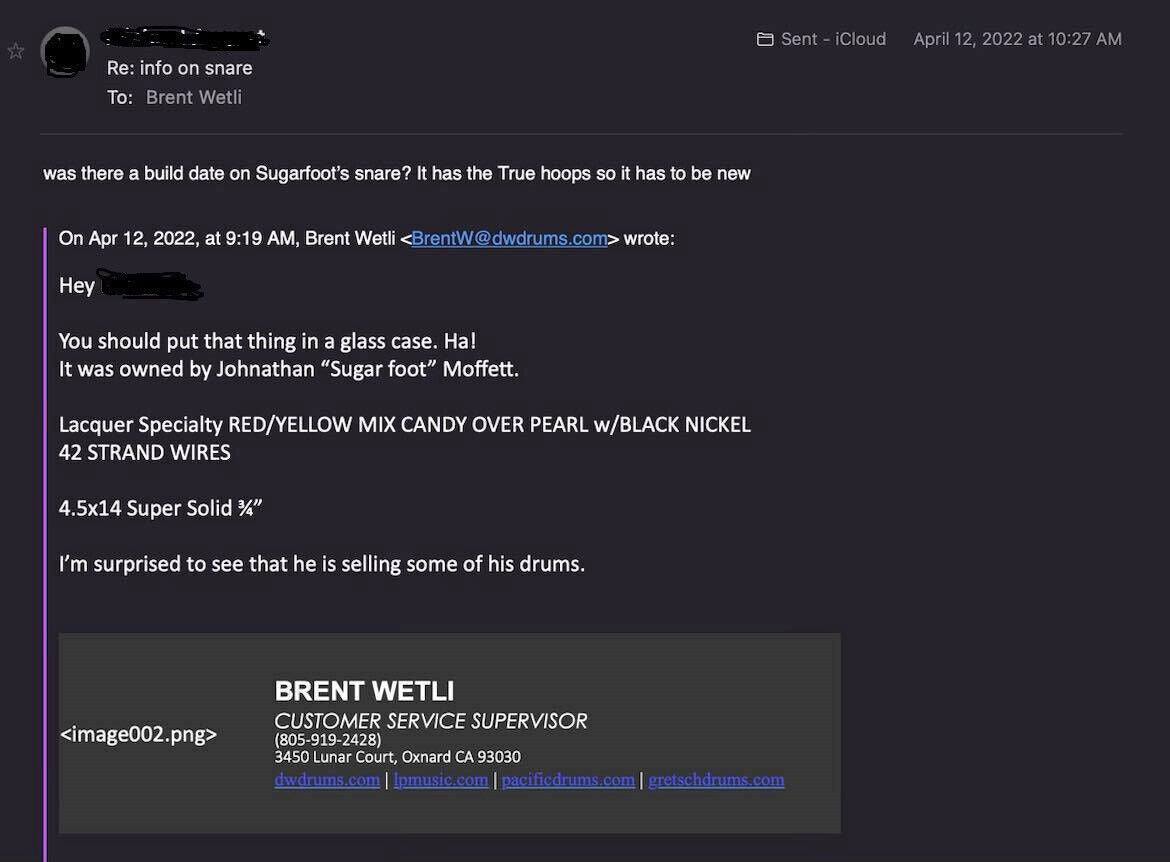1170x862 pixels.
Task: Click the blacked-out sender avatar
Action: [65, 52]
